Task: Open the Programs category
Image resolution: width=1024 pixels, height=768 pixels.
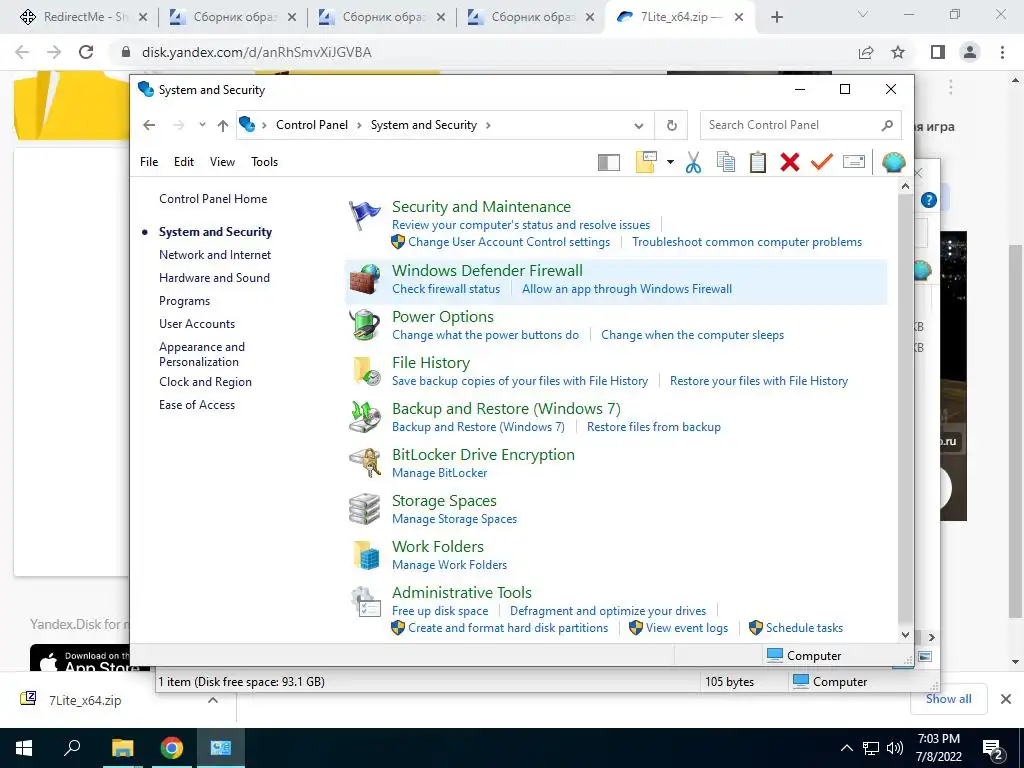Action: [184, 301]
